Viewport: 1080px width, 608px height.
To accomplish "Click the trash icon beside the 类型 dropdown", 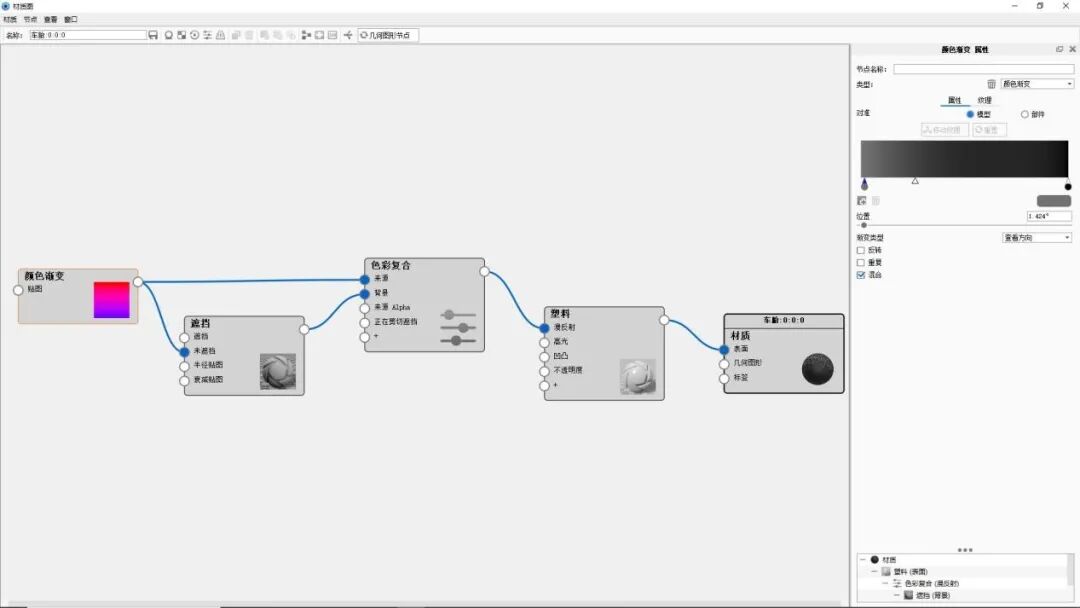I will coord(990,84).
